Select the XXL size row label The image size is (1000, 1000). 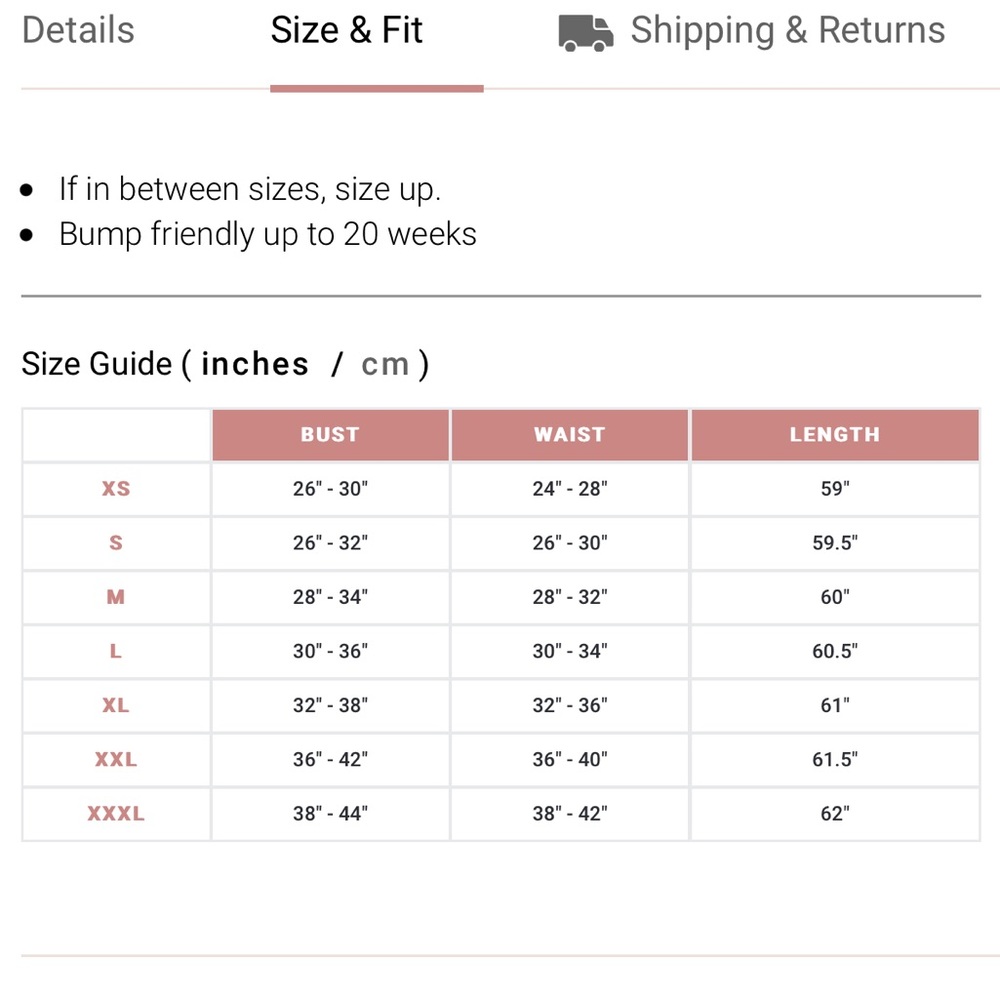coord(116,760)
